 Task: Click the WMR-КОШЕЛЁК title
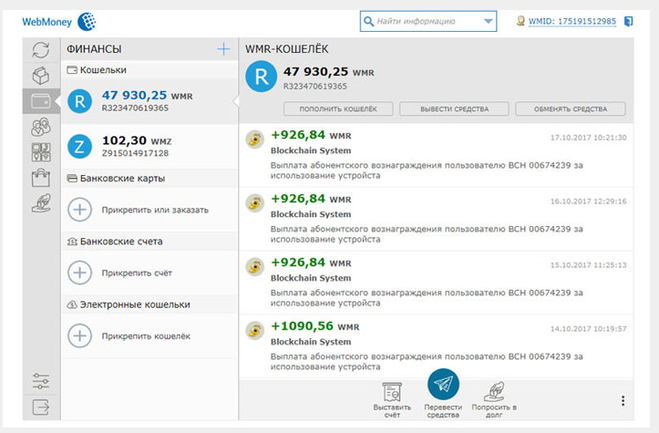pos(287,49)
